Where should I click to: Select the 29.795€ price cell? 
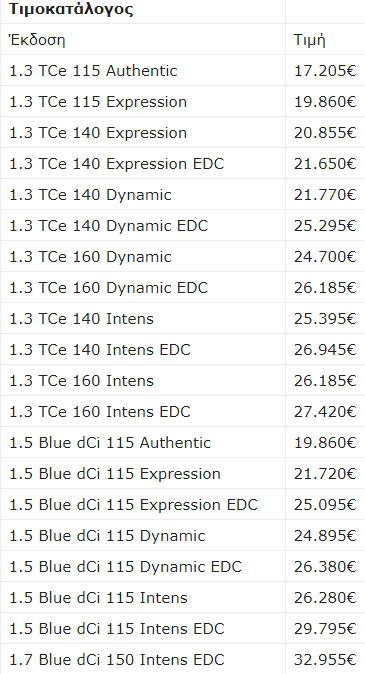(325, 628)
